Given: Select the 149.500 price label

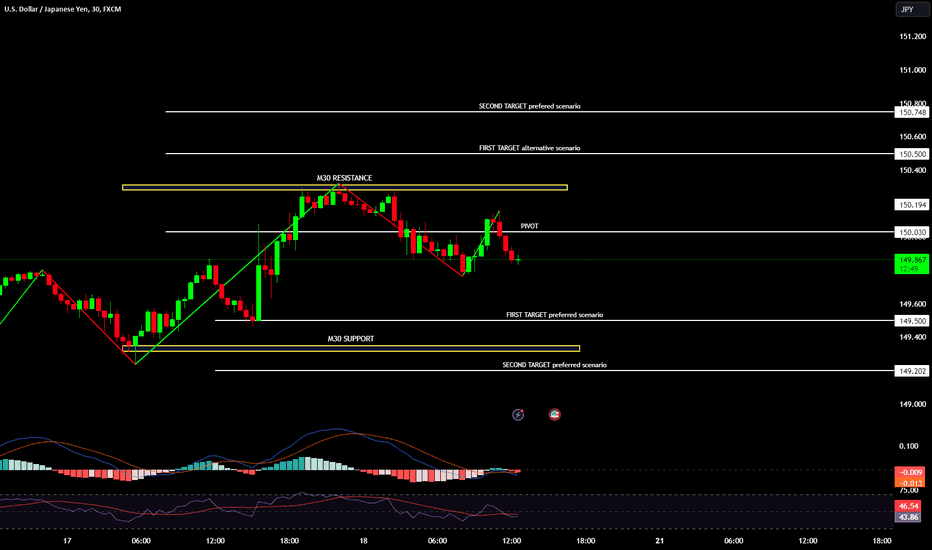Looking at the screenshot, I should pos(912,320).
